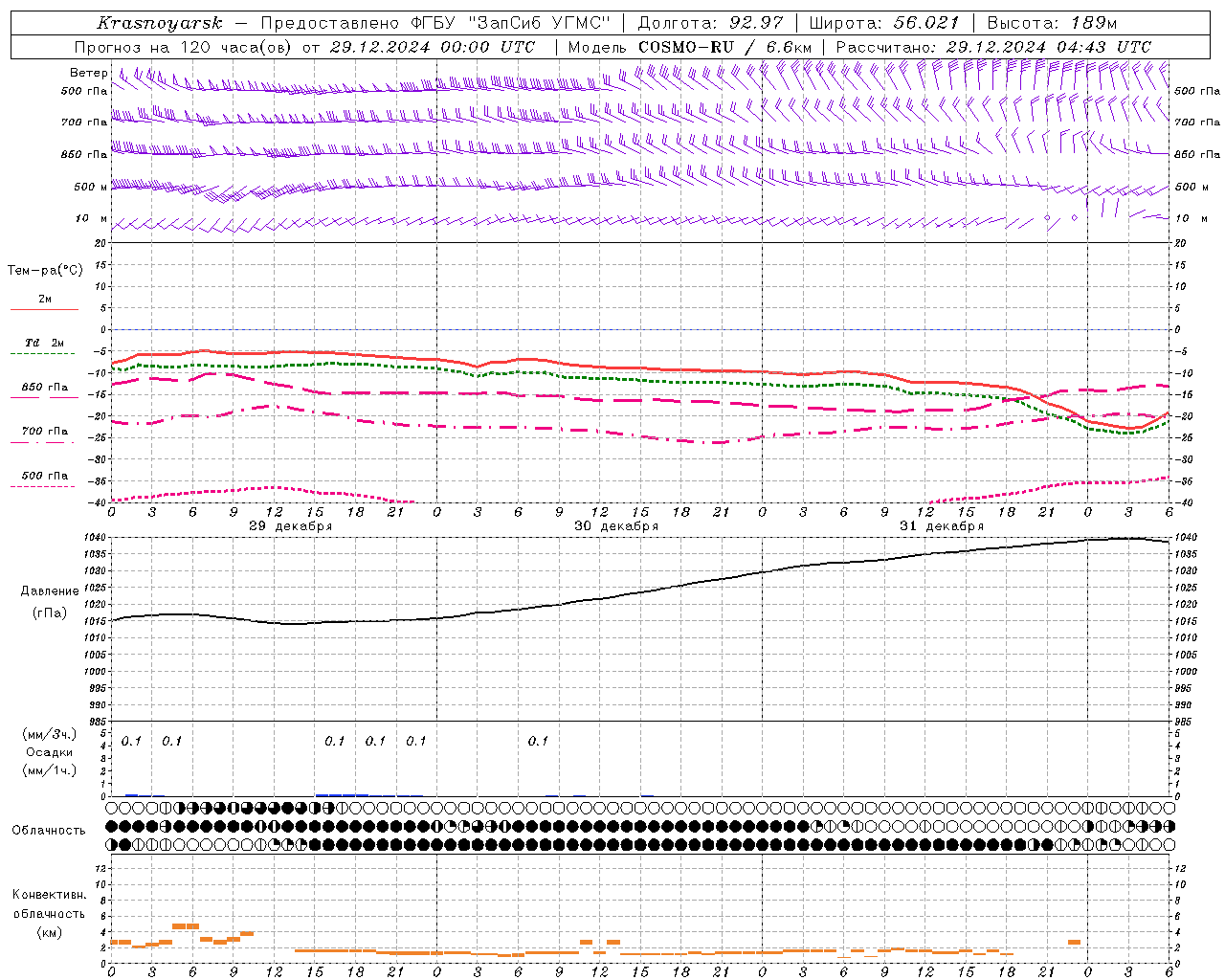Click the COSMO-RU model name in header
Image resolution: width=1225 pixels, height=980 pixels.
coord(686,47)
